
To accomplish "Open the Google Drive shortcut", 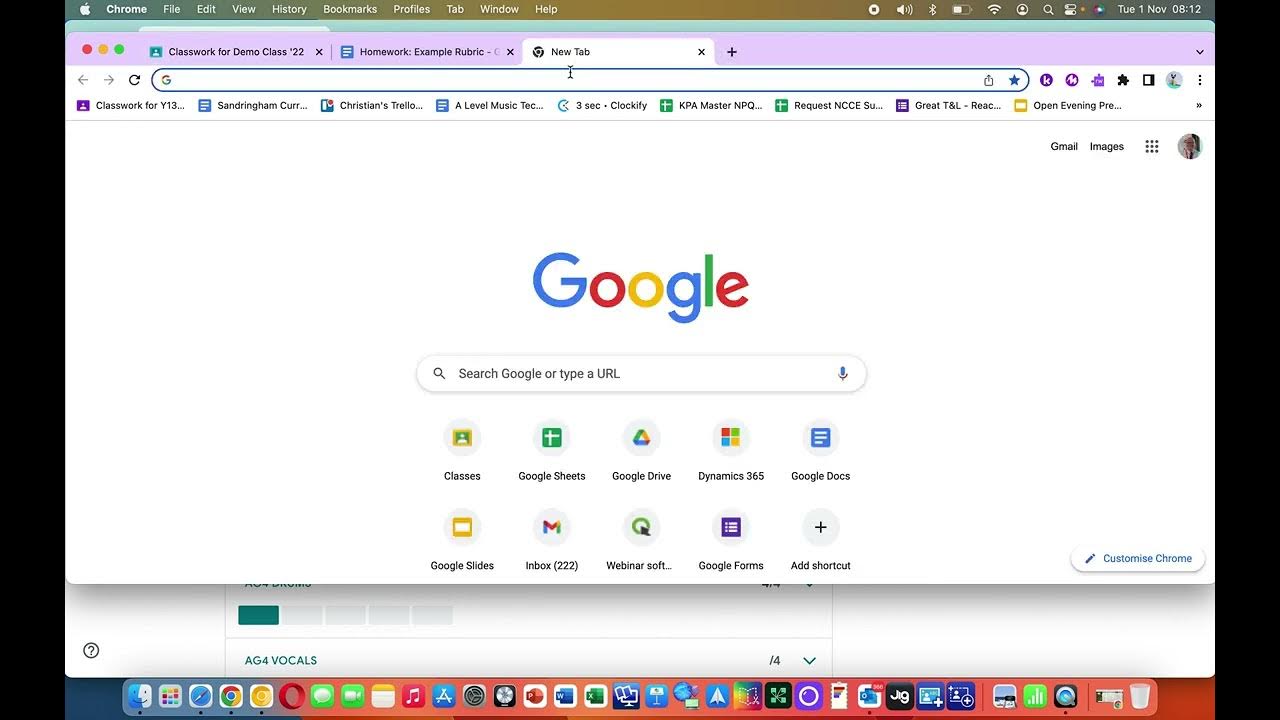I will pyautogui.click(x=641, y=450).
